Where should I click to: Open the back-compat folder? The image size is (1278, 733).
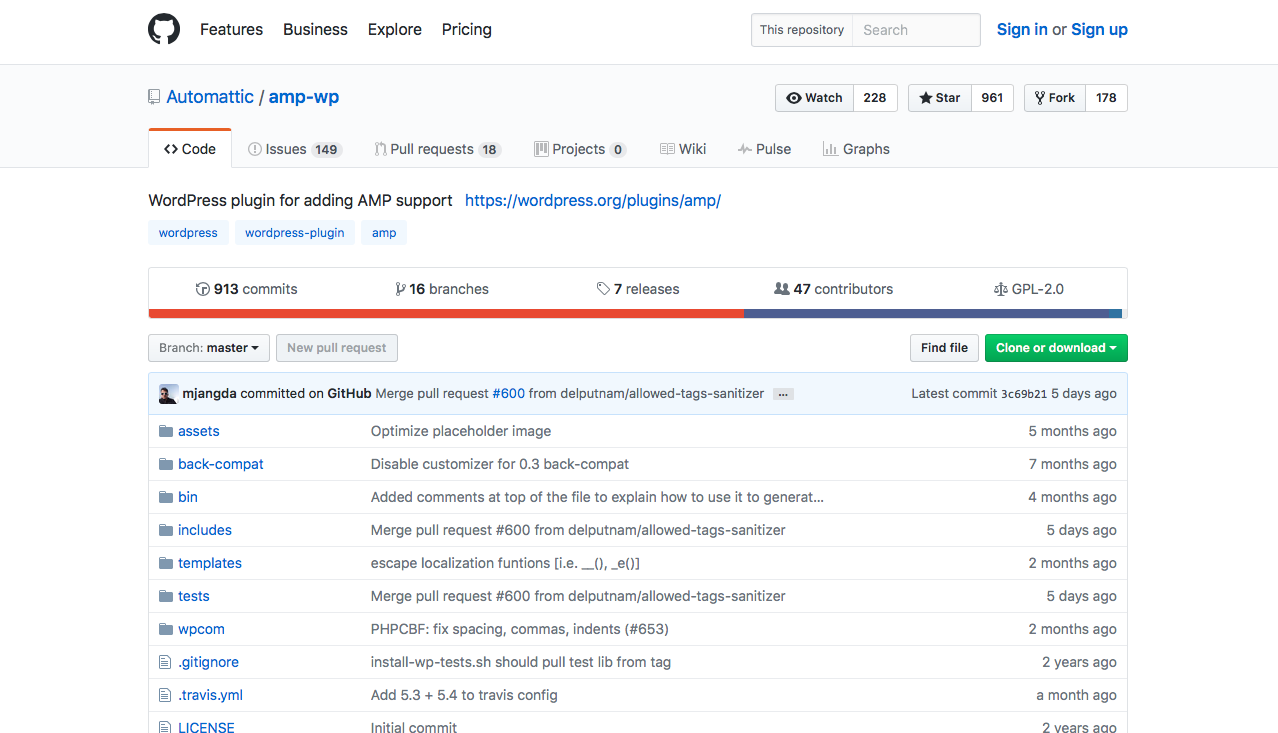click(x=221, y=464)
